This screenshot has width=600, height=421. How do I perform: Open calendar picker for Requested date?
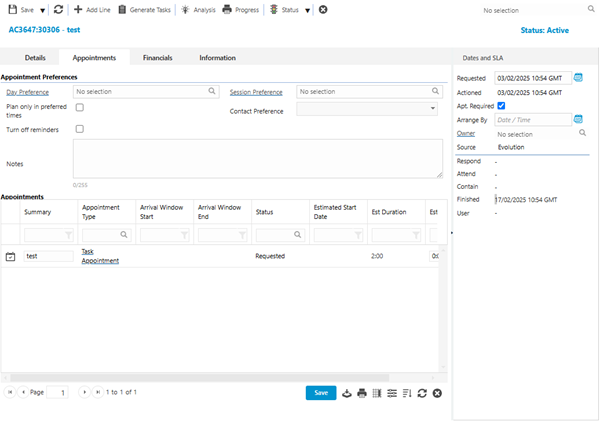[579, 78]
